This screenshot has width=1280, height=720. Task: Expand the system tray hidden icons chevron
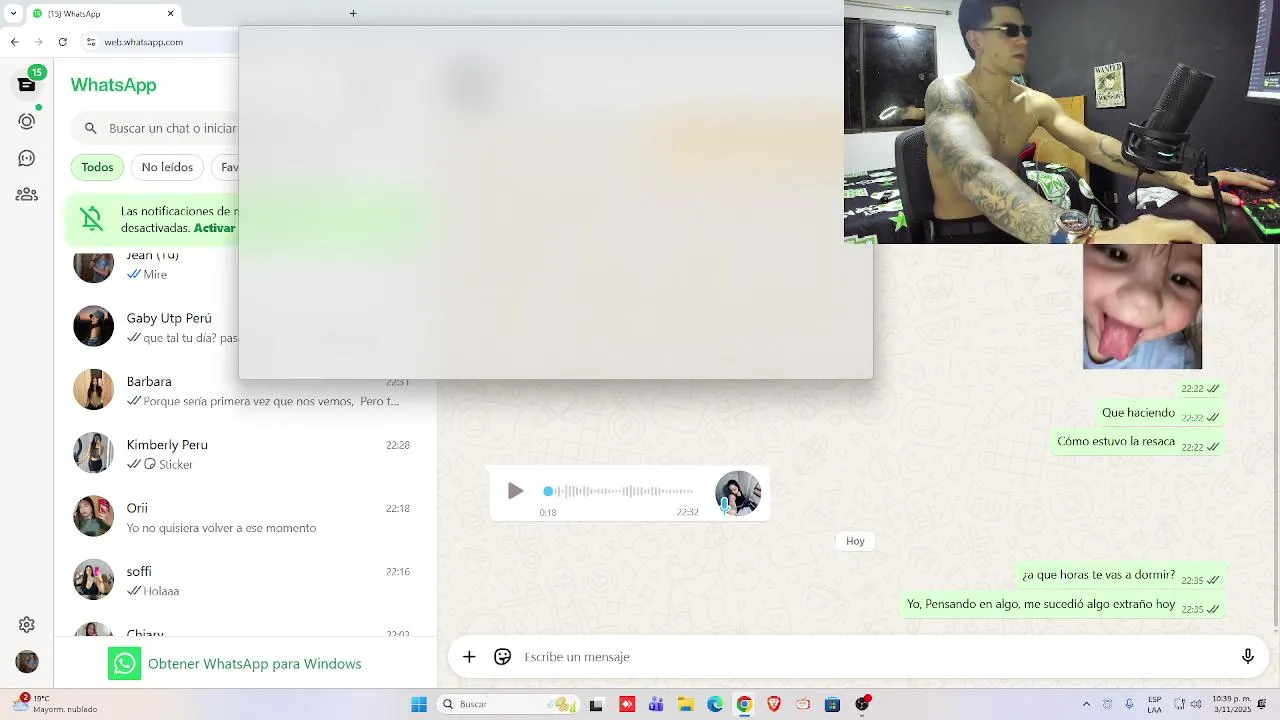click(x=1087, y=704)
